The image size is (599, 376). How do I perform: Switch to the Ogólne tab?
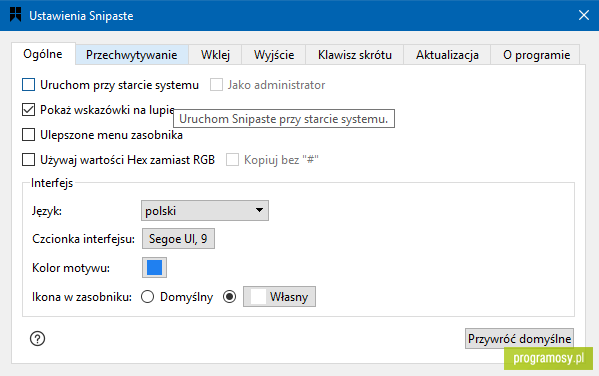pos(43,54)
